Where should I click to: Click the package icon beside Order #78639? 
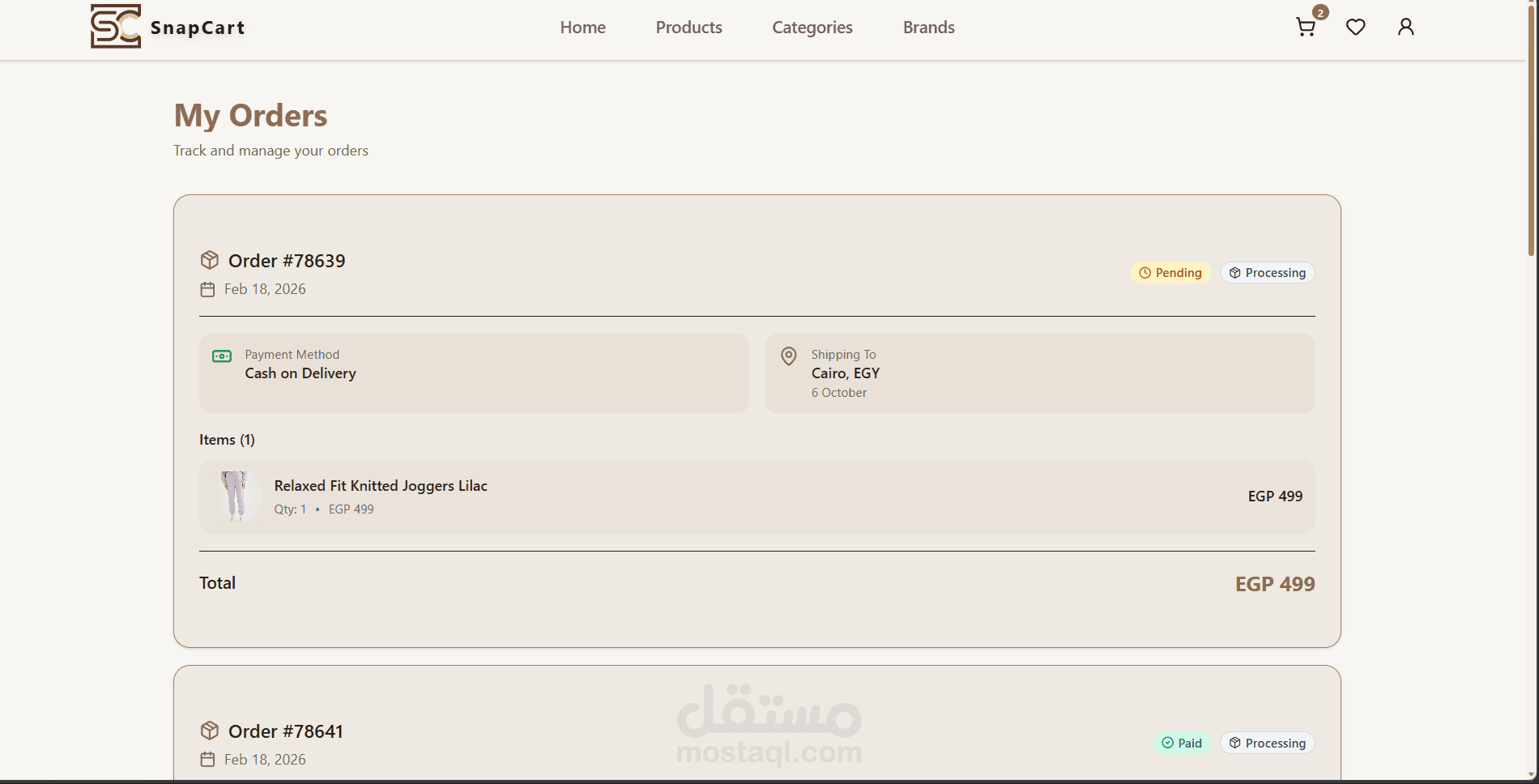point(210,260)
